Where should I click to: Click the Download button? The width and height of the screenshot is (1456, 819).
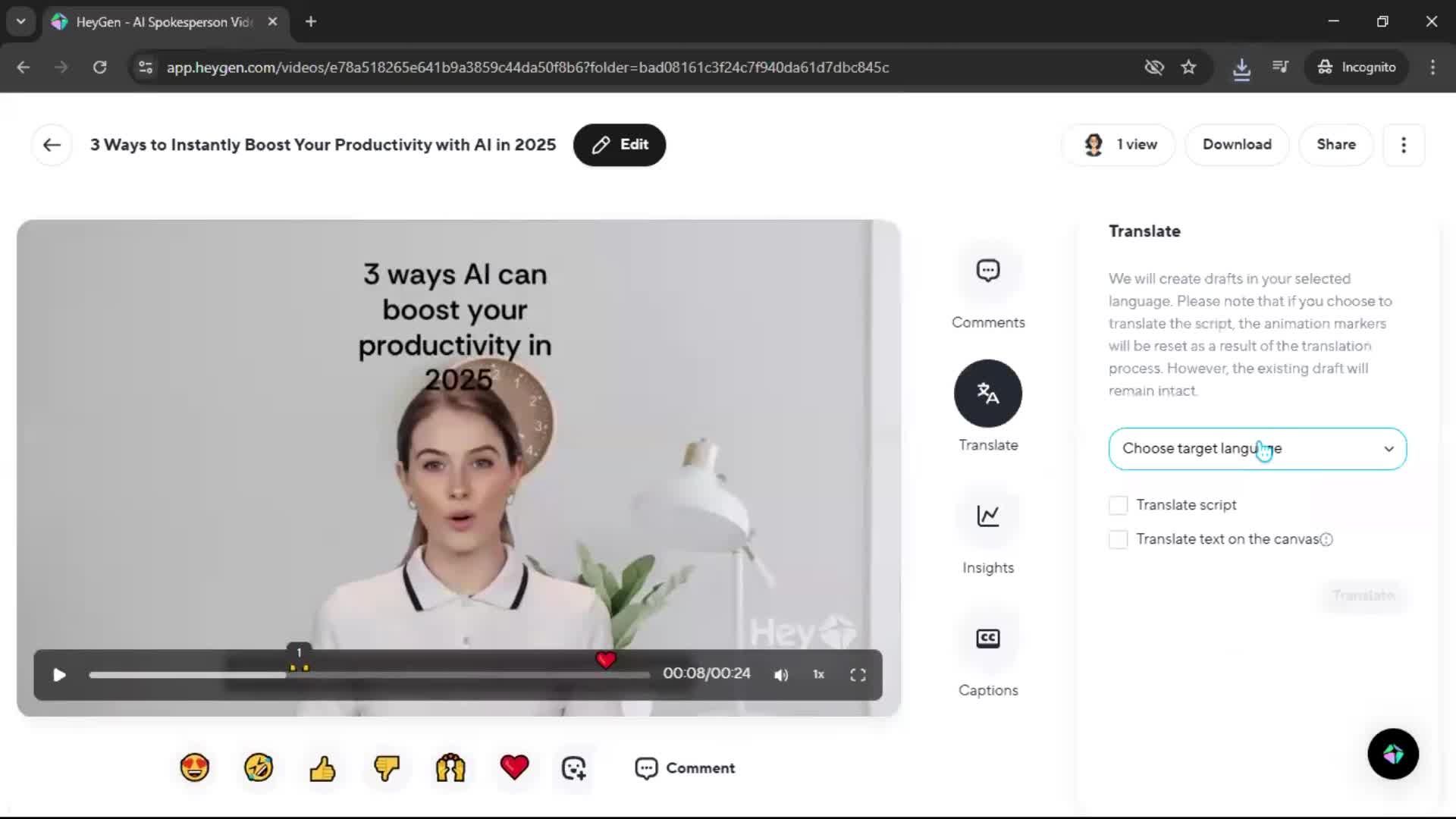pos(1236,145)
